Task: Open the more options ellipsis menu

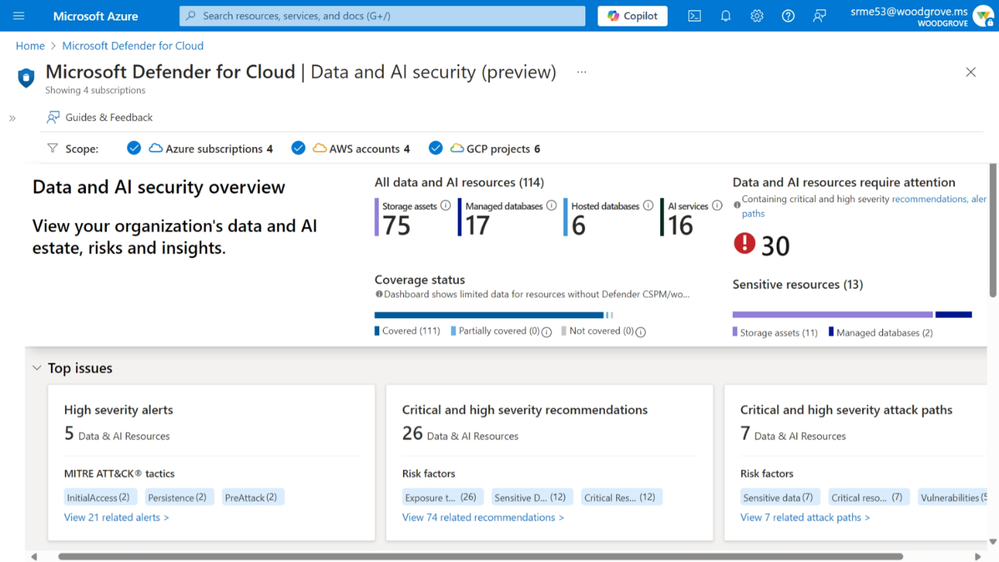Action: pos(581,72)
